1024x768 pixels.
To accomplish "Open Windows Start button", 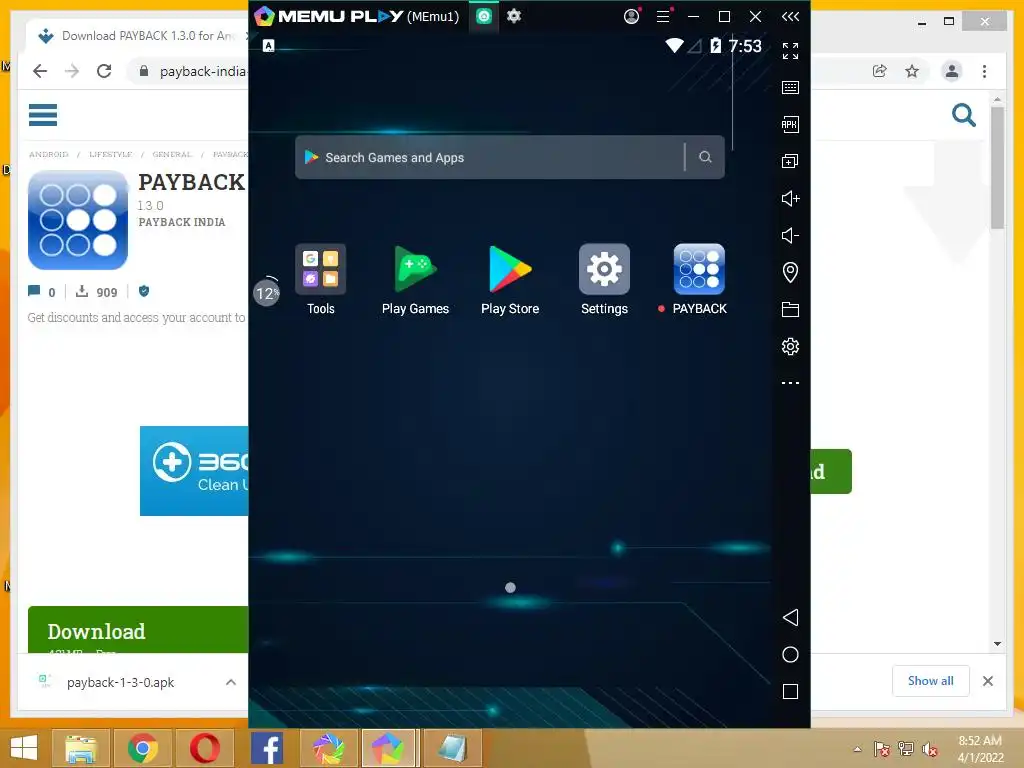I will click(24, 748).
